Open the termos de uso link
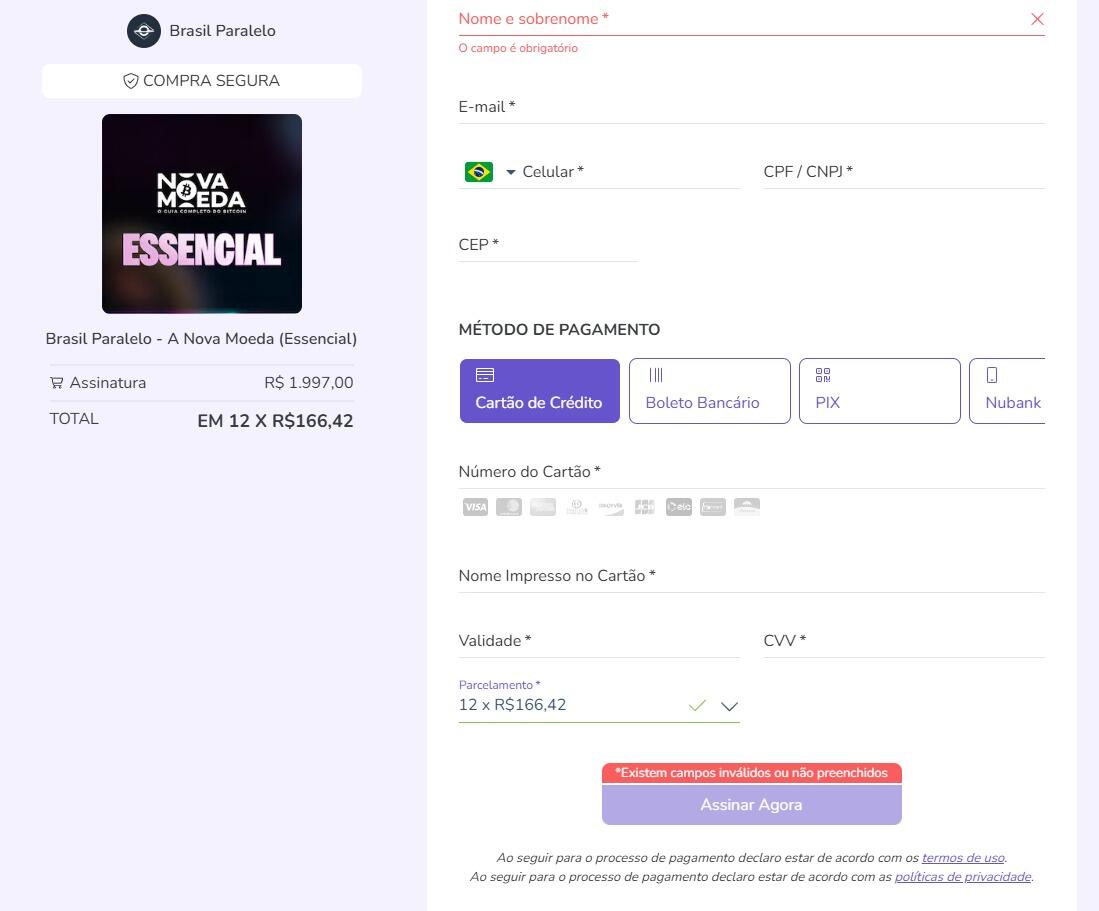Image resolution: width=1099 pixels, height=911 pixels. point(963,858)
